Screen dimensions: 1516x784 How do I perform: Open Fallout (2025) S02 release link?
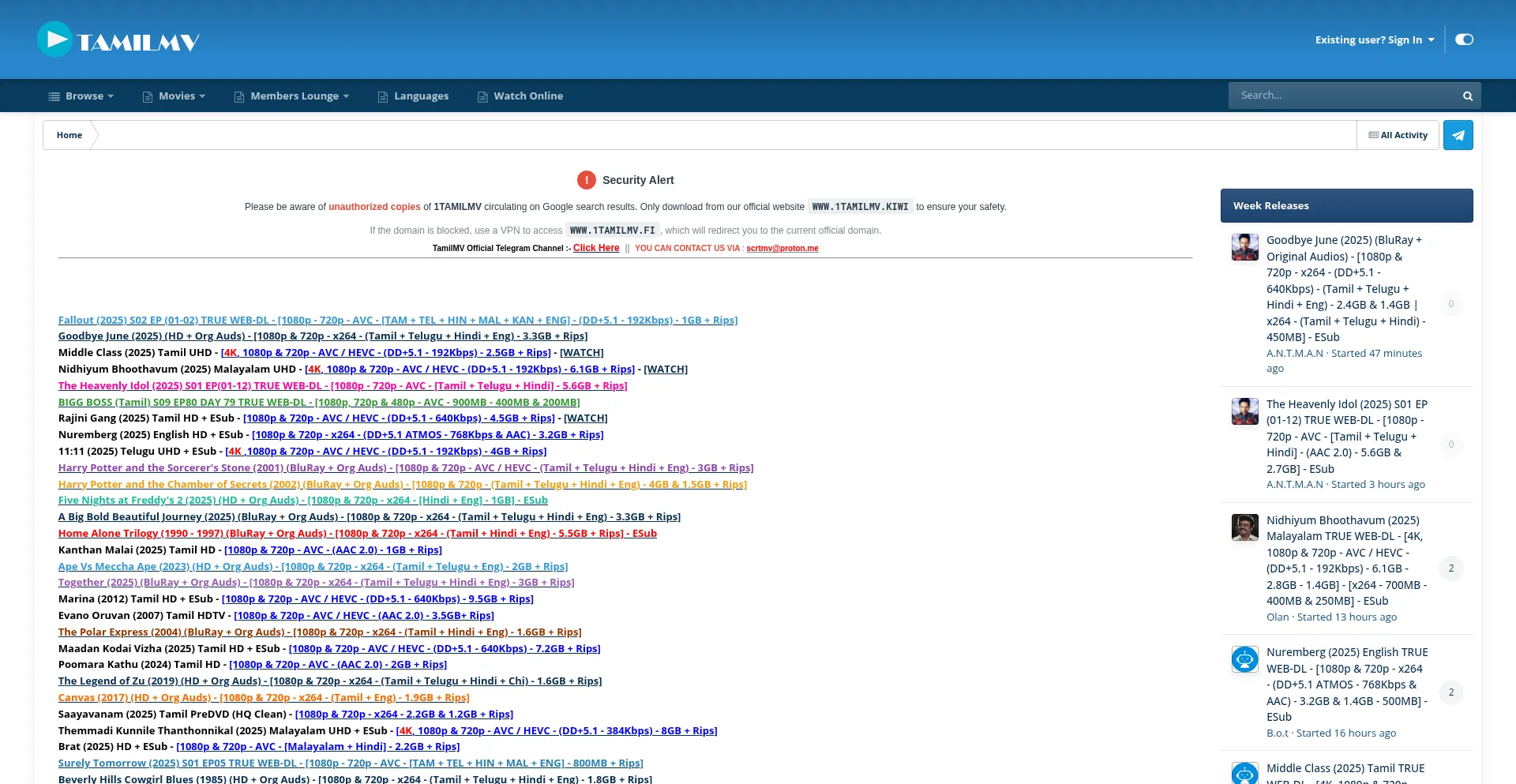click(397, 320)
